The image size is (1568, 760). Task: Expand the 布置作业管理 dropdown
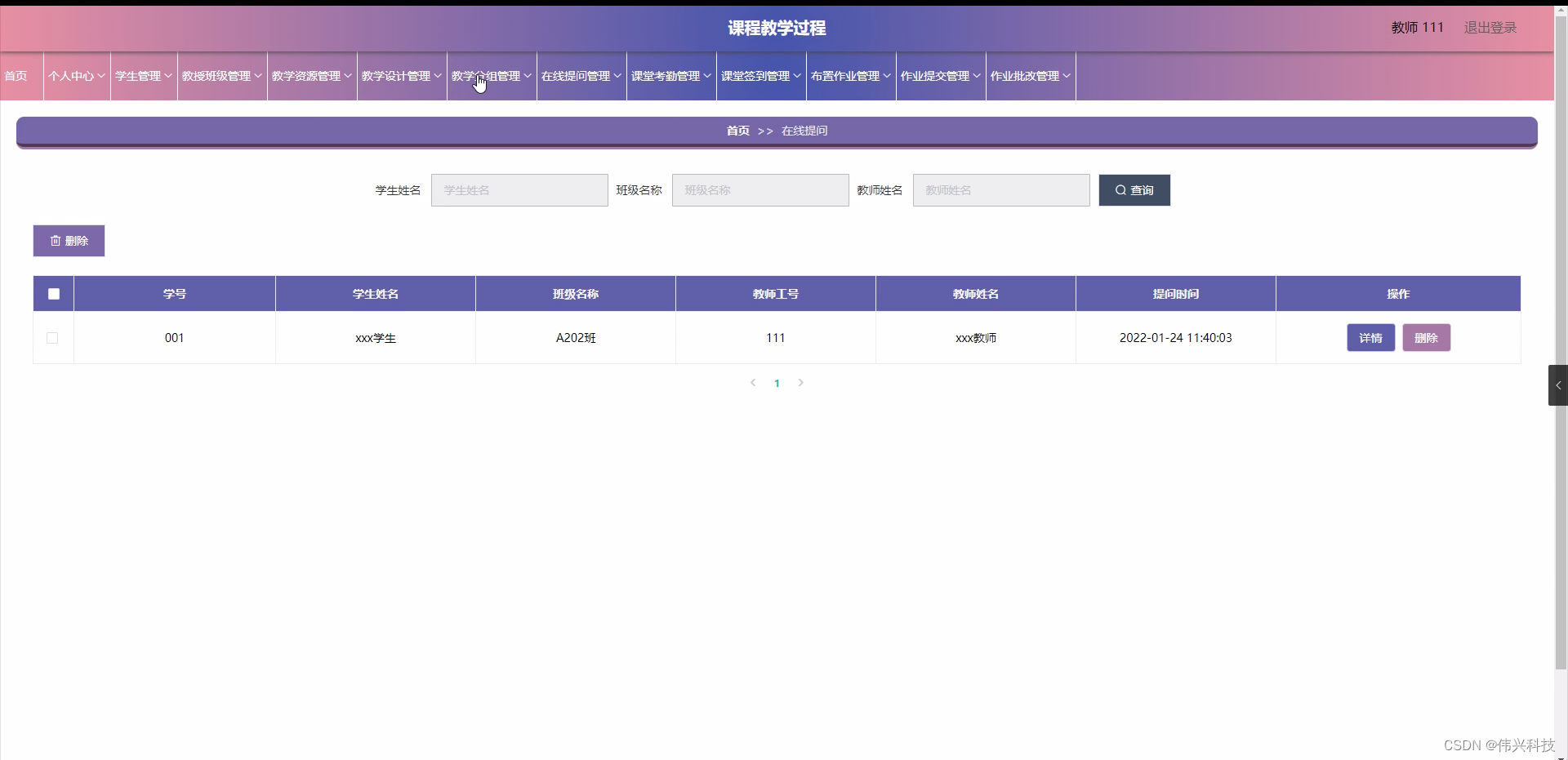coord(850,76)
